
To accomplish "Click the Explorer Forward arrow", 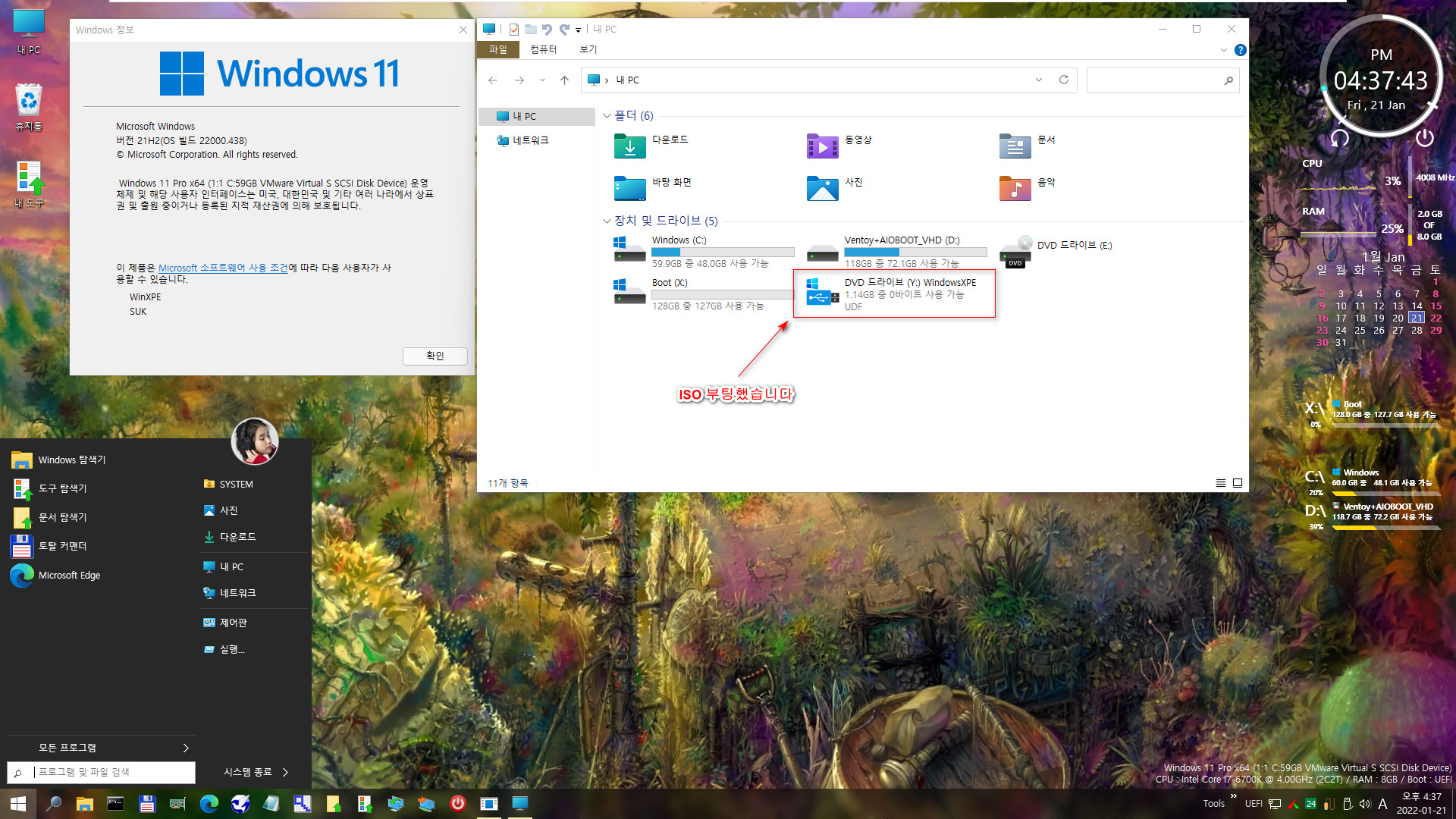I will tap(519, 80).
